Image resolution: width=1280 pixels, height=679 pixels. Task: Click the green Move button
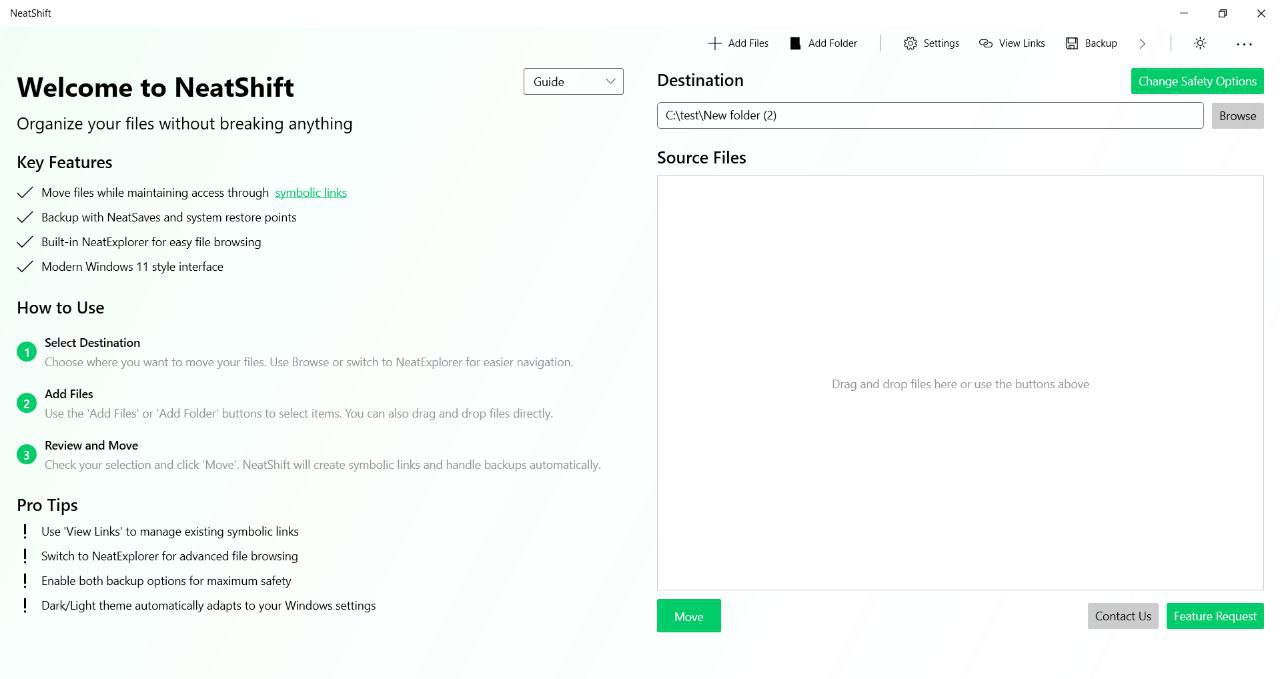[x=688, y=616]
